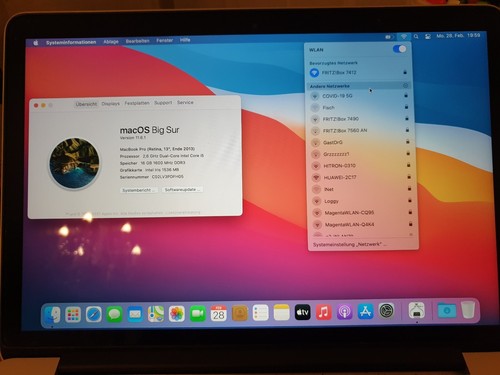The height and width of the screenshot is (375, 500).
Task: Open Systemeinstellung Netzwerk link
Action: point(350,244)
